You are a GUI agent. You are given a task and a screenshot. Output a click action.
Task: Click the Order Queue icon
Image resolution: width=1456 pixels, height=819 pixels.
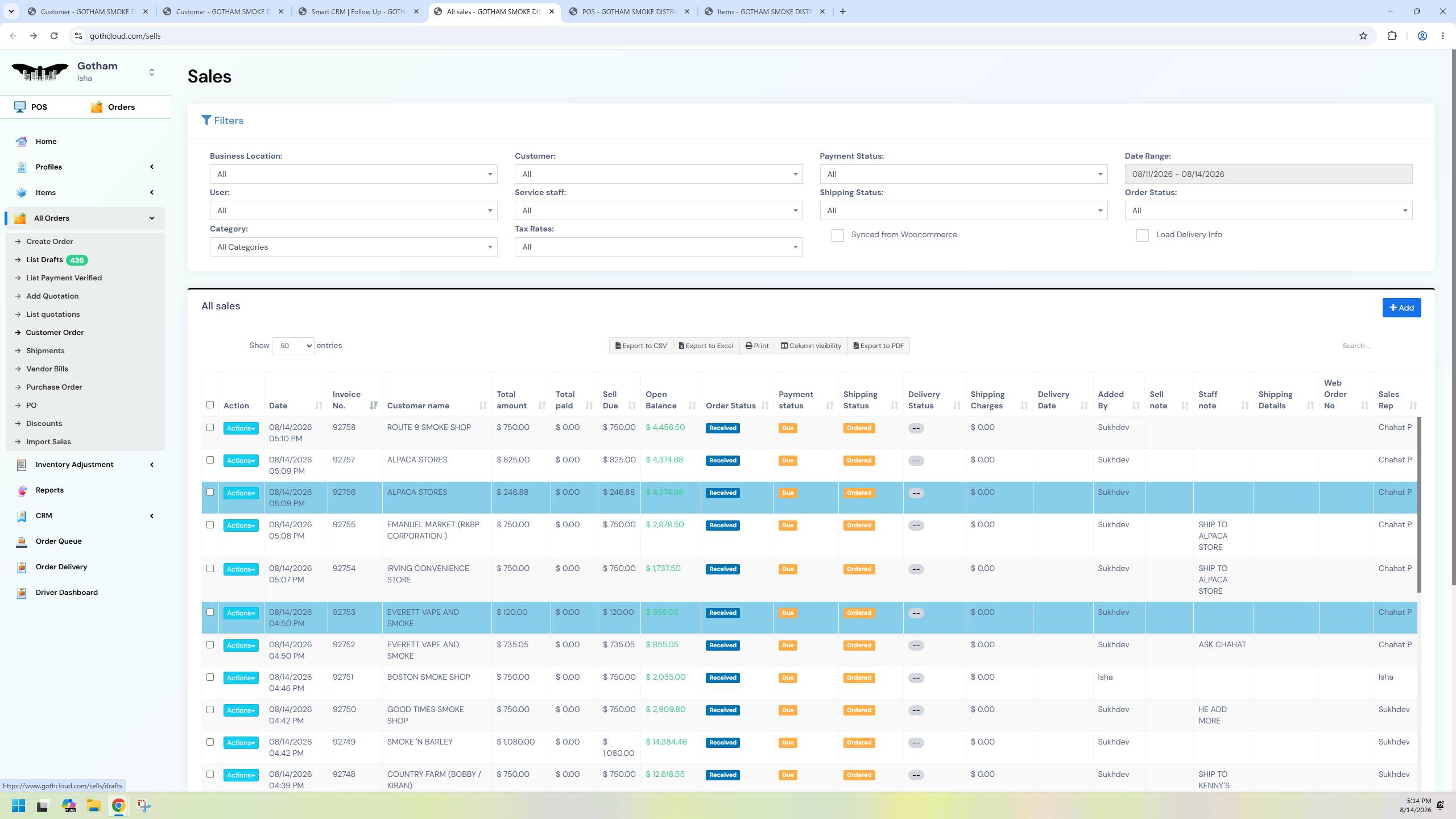pyautogui.click(x=22, y=541)
